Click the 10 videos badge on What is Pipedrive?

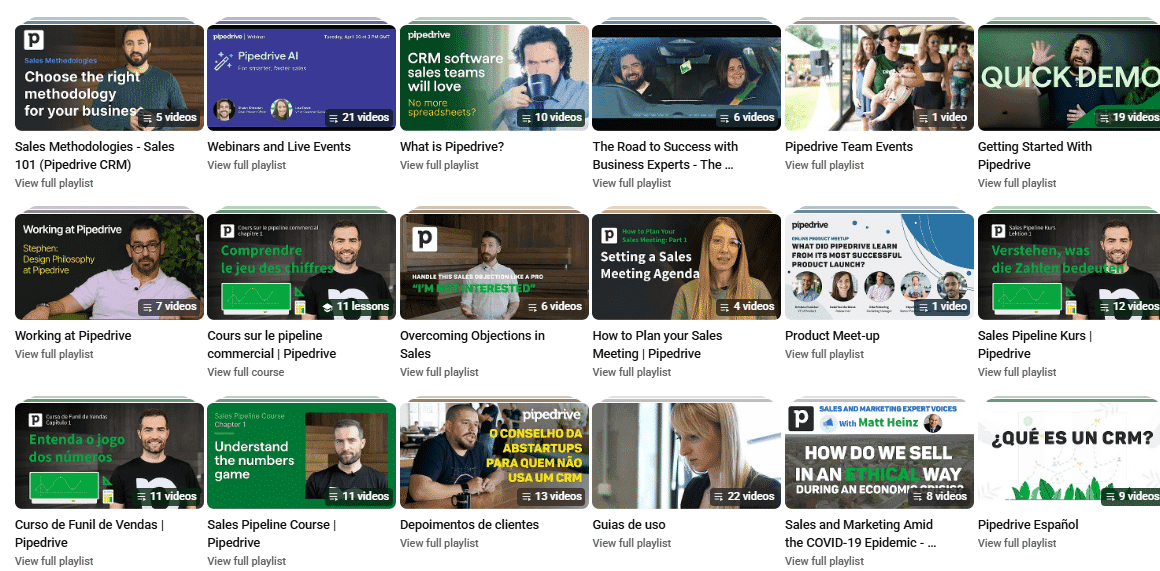pyautogui.click(x=551, y=118)
